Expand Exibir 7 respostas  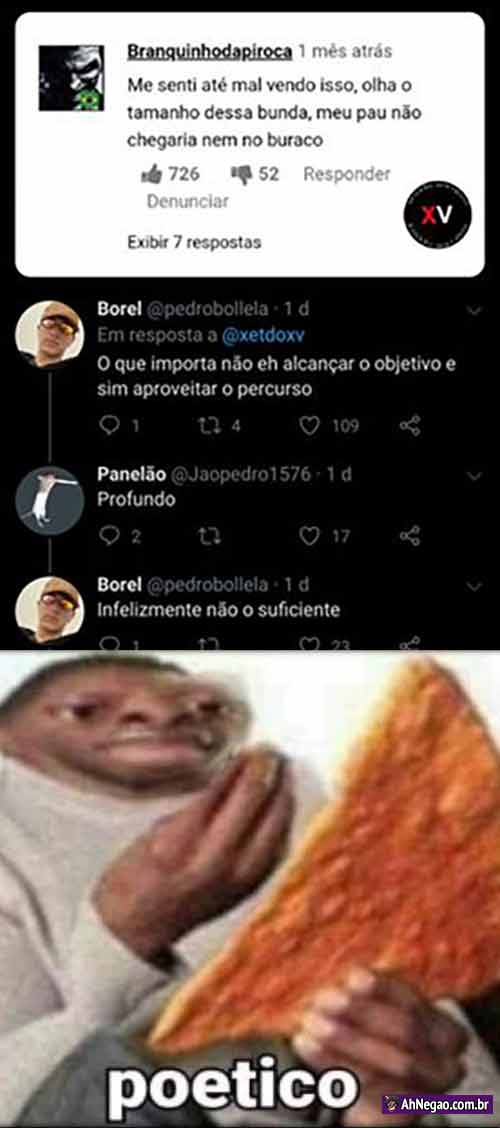pyautogui.click(x=194, y=242)
